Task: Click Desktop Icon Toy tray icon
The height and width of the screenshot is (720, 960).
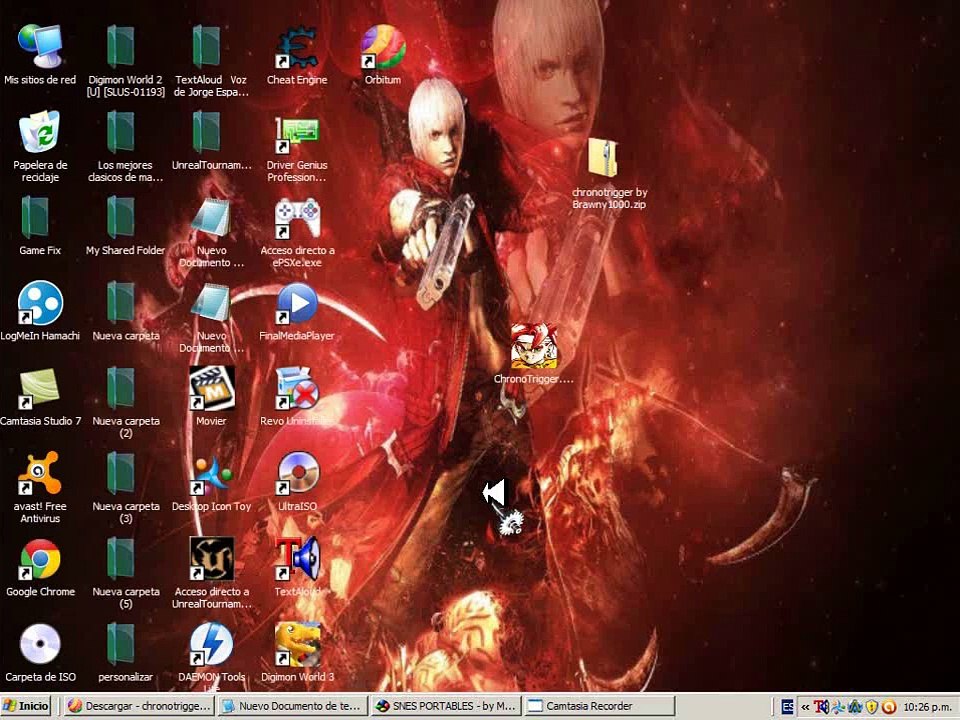Action: (838, 707)
